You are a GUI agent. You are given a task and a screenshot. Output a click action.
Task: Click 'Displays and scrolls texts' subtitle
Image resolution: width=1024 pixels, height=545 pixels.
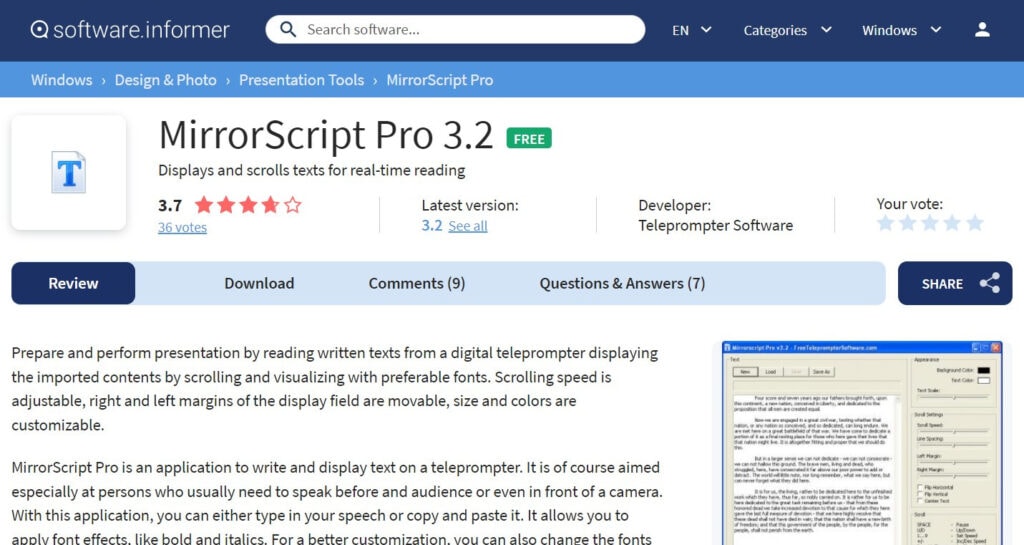(312, 170)
